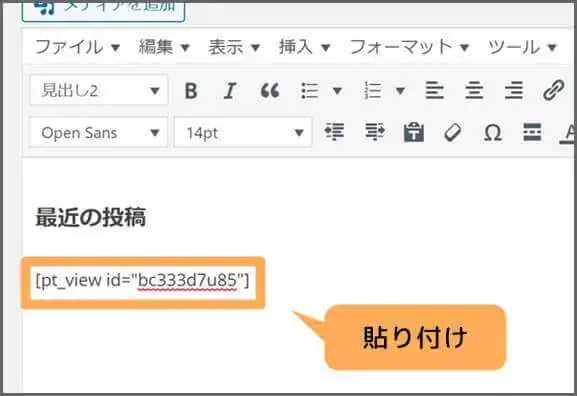Image resolution: width=577 pixels, height=396 pixels.
Task: Insert a special character (Omega)
Action: pyautogui.click(x=493, y=132)
